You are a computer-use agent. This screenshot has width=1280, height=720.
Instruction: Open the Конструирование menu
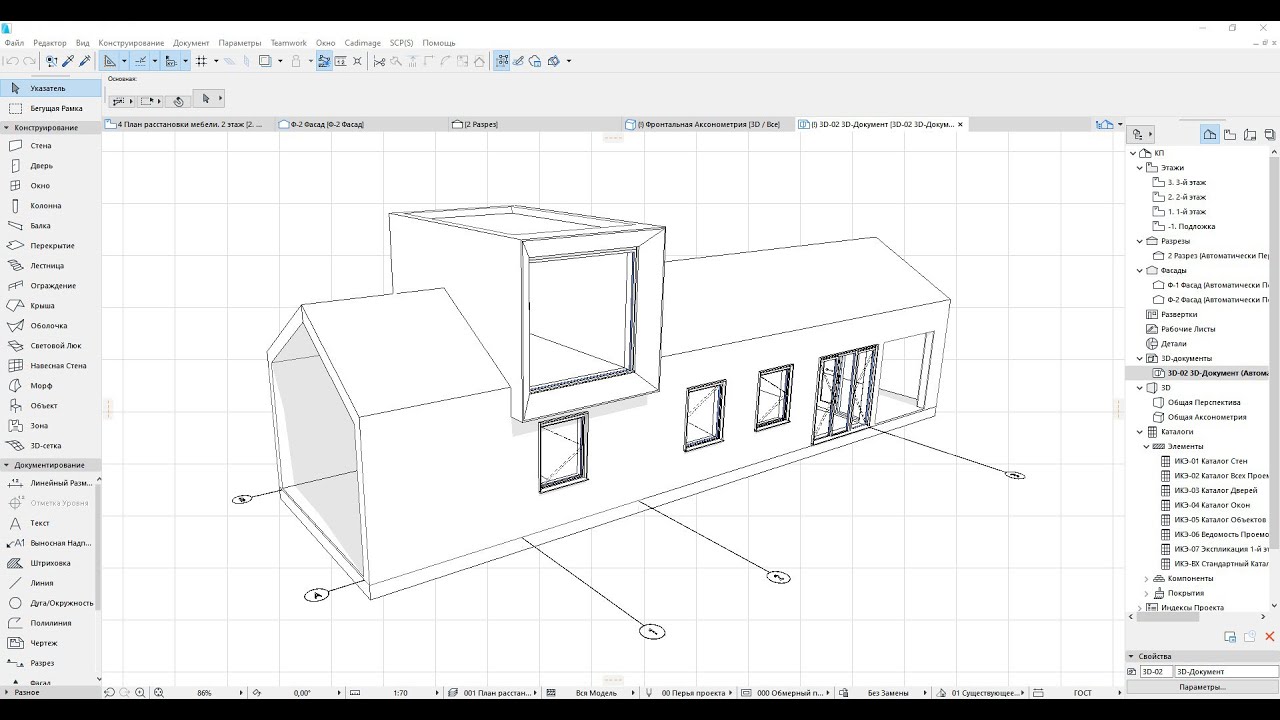coord(131,43)
